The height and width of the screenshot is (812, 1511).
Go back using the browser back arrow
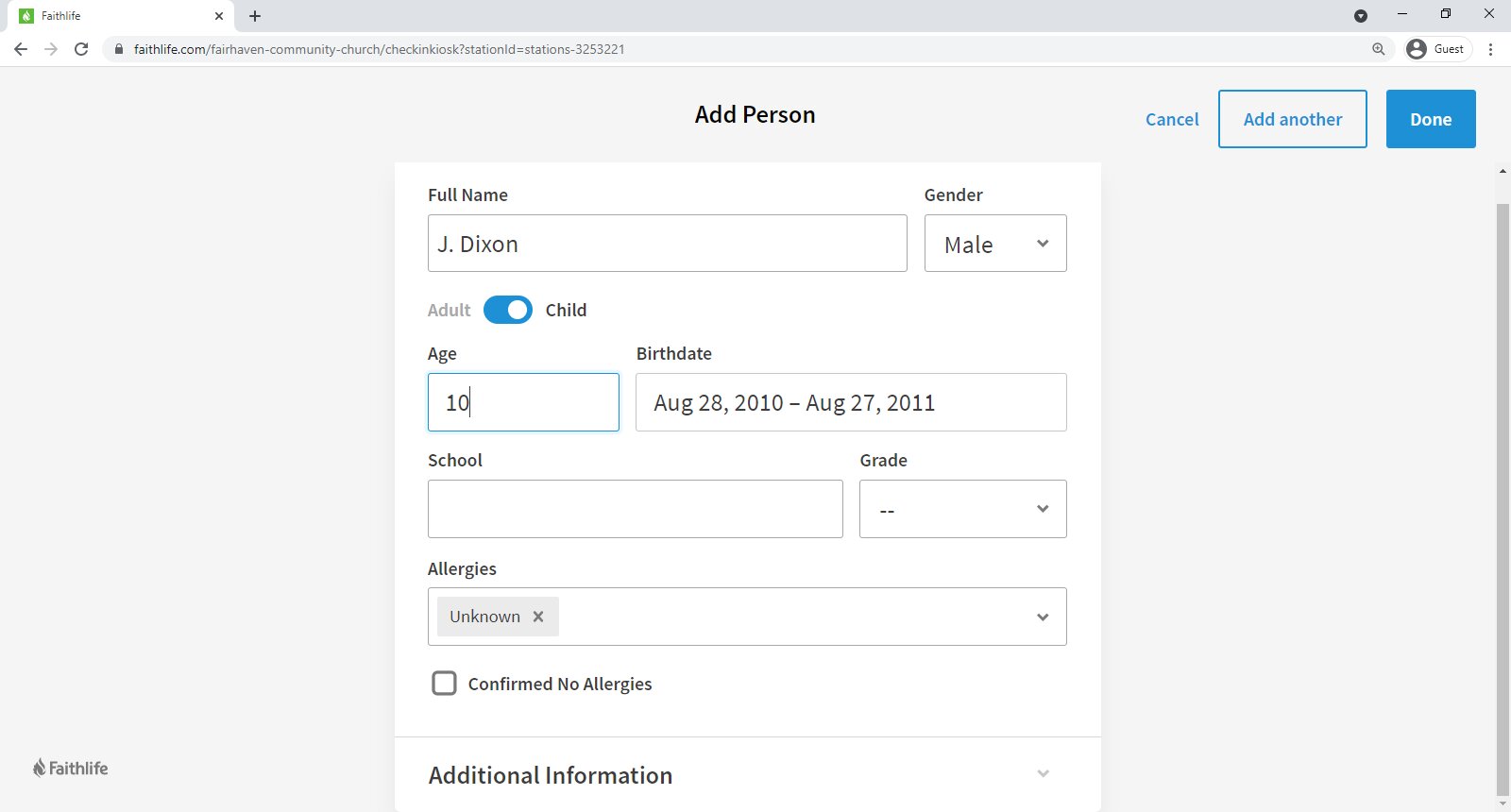click(x=21, y=49)
